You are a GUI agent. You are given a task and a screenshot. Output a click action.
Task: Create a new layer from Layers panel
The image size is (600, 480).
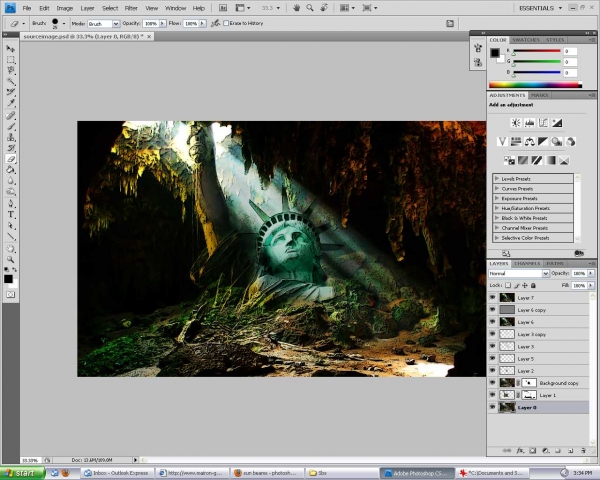point(571,451)
